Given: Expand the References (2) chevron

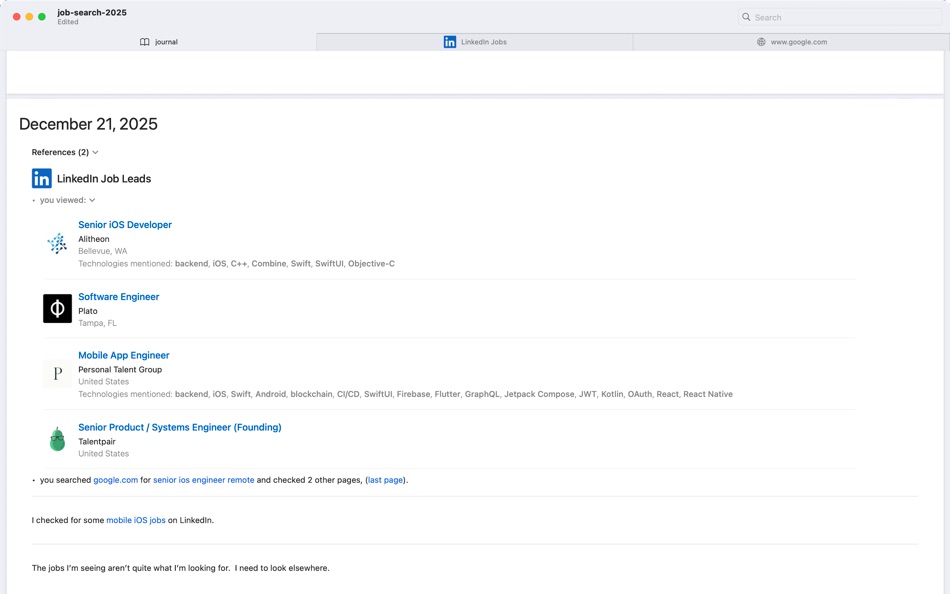Looking at the screenshot, I should (95, 152).
